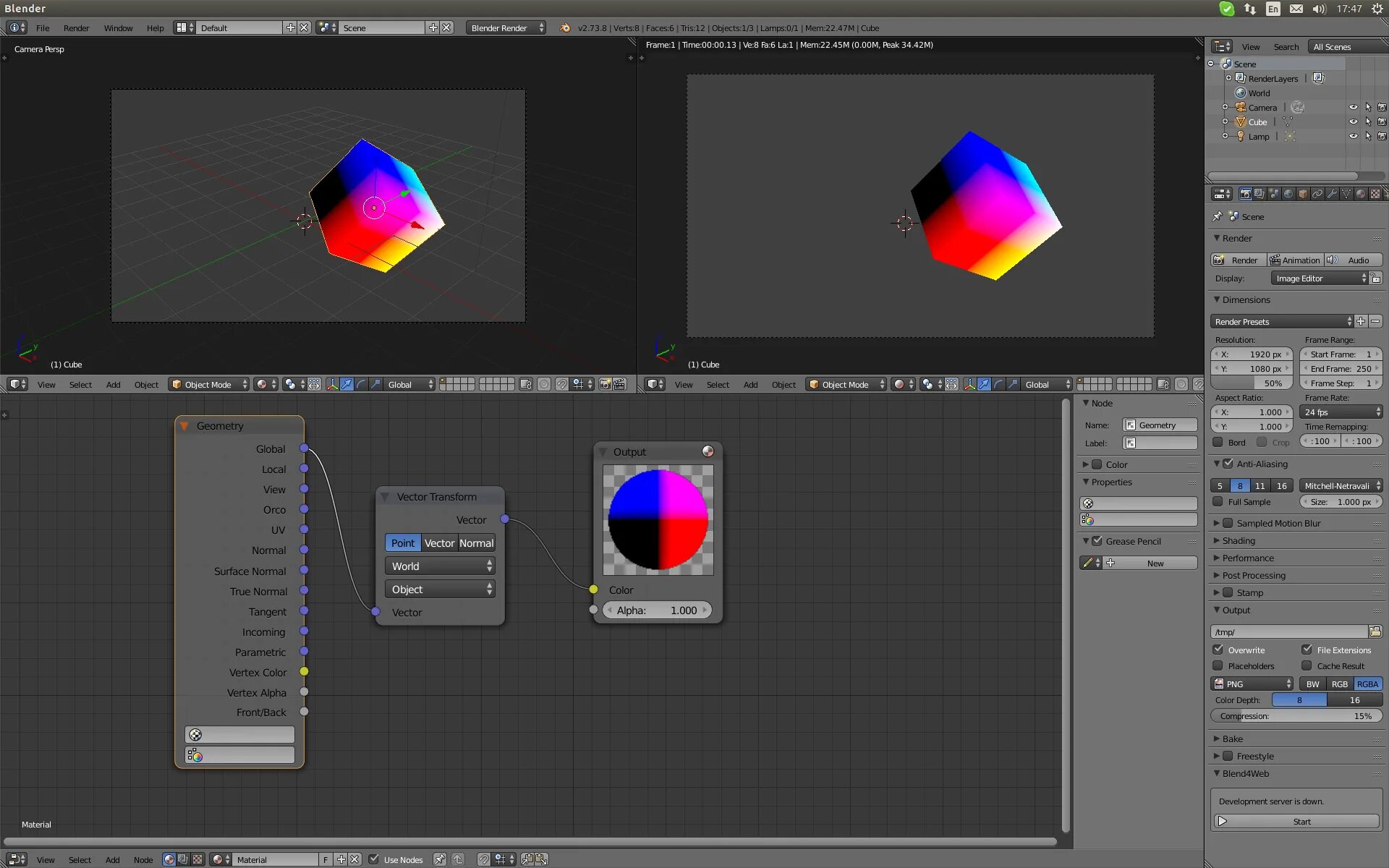
Task: Open the Node menu in node editor
Action: 143,859
